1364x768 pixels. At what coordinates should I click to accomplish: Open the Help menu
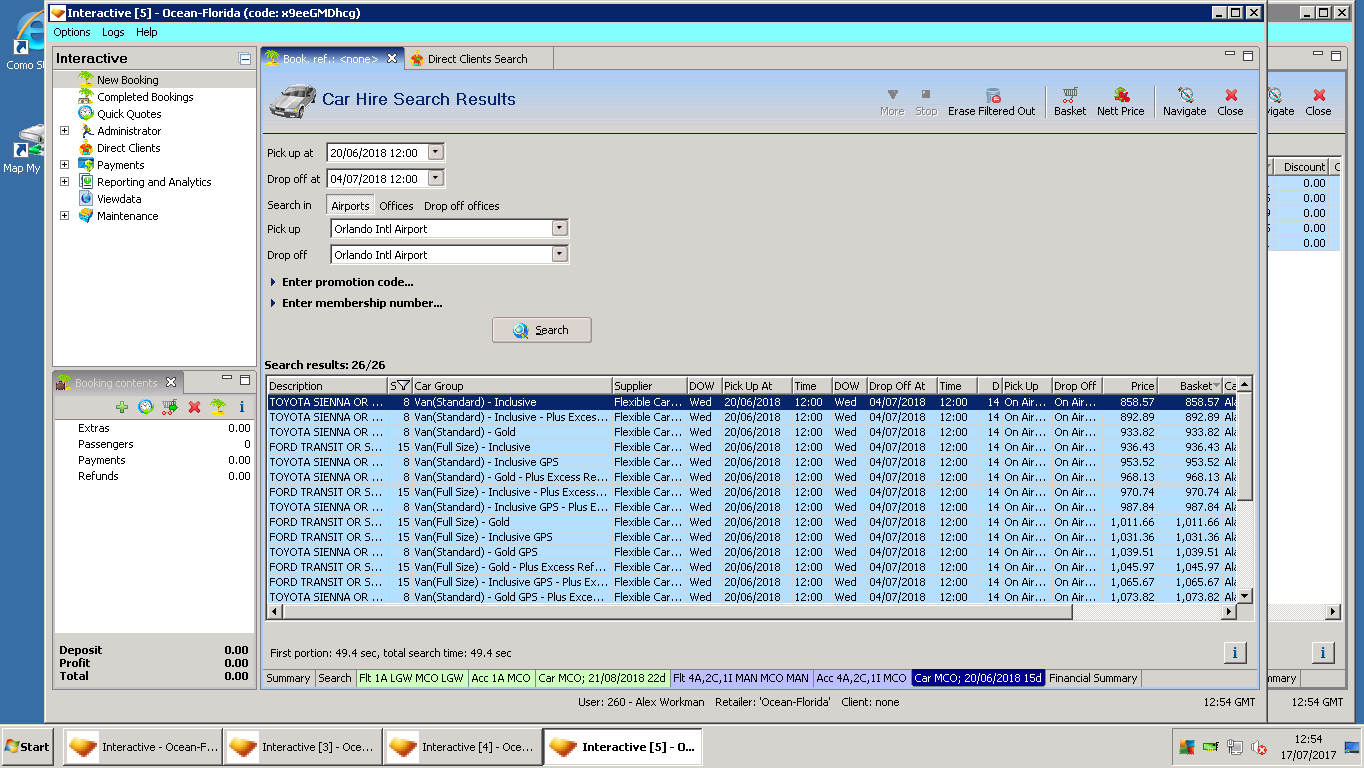pos(147,32)
